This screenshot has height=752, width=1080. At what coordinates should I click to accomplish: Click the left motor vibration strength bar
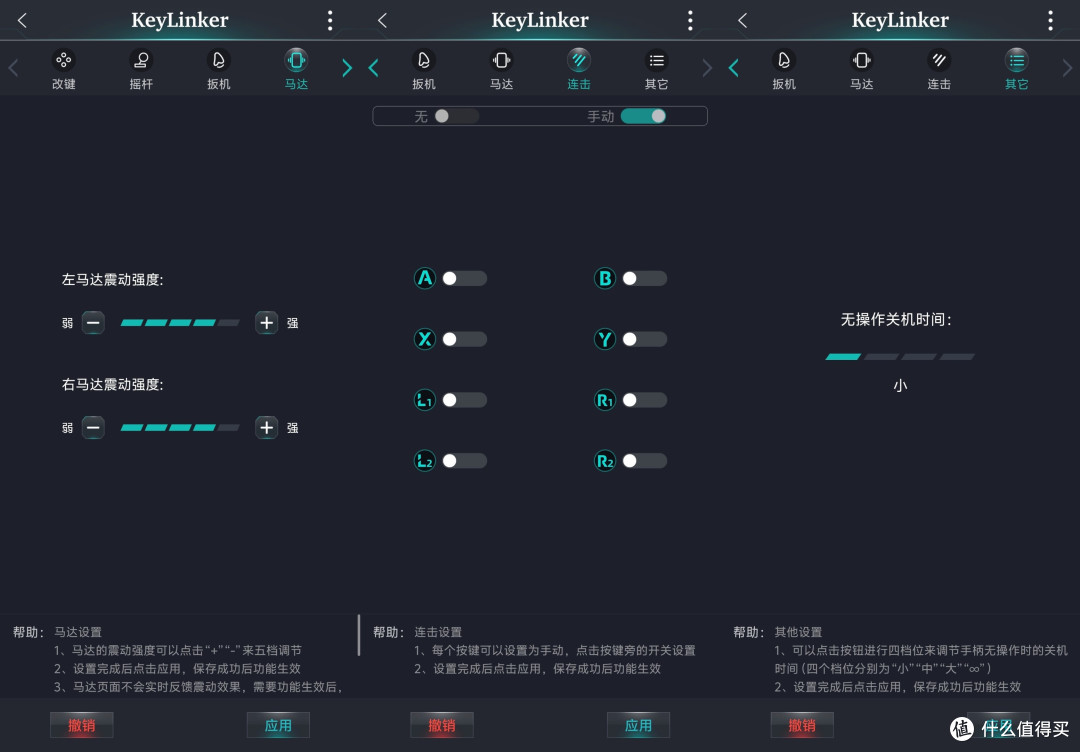point(180,322)
